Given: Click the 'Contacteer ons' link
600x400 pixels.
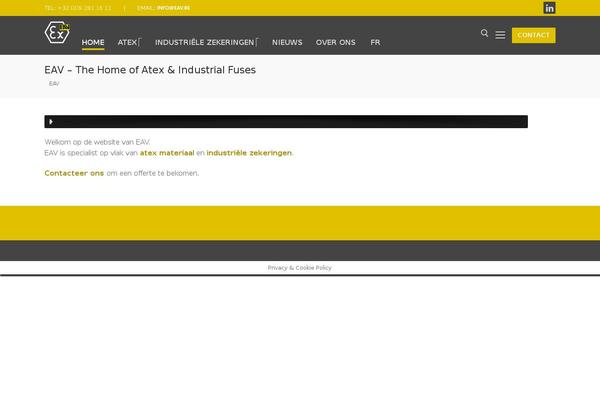Looking at the screenshot, I should tap(74, 173).
